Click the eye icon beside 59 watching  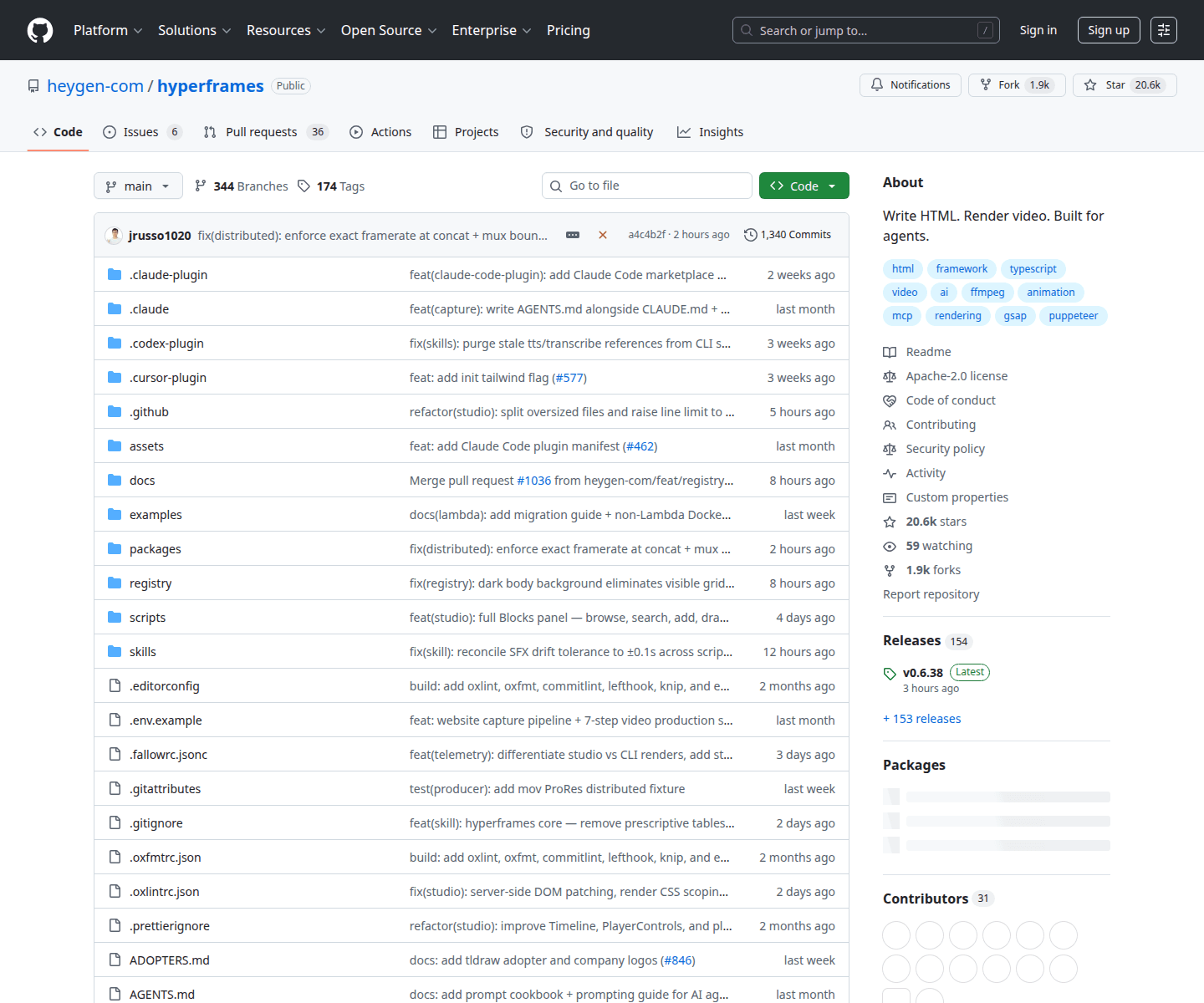click(890, 546)
